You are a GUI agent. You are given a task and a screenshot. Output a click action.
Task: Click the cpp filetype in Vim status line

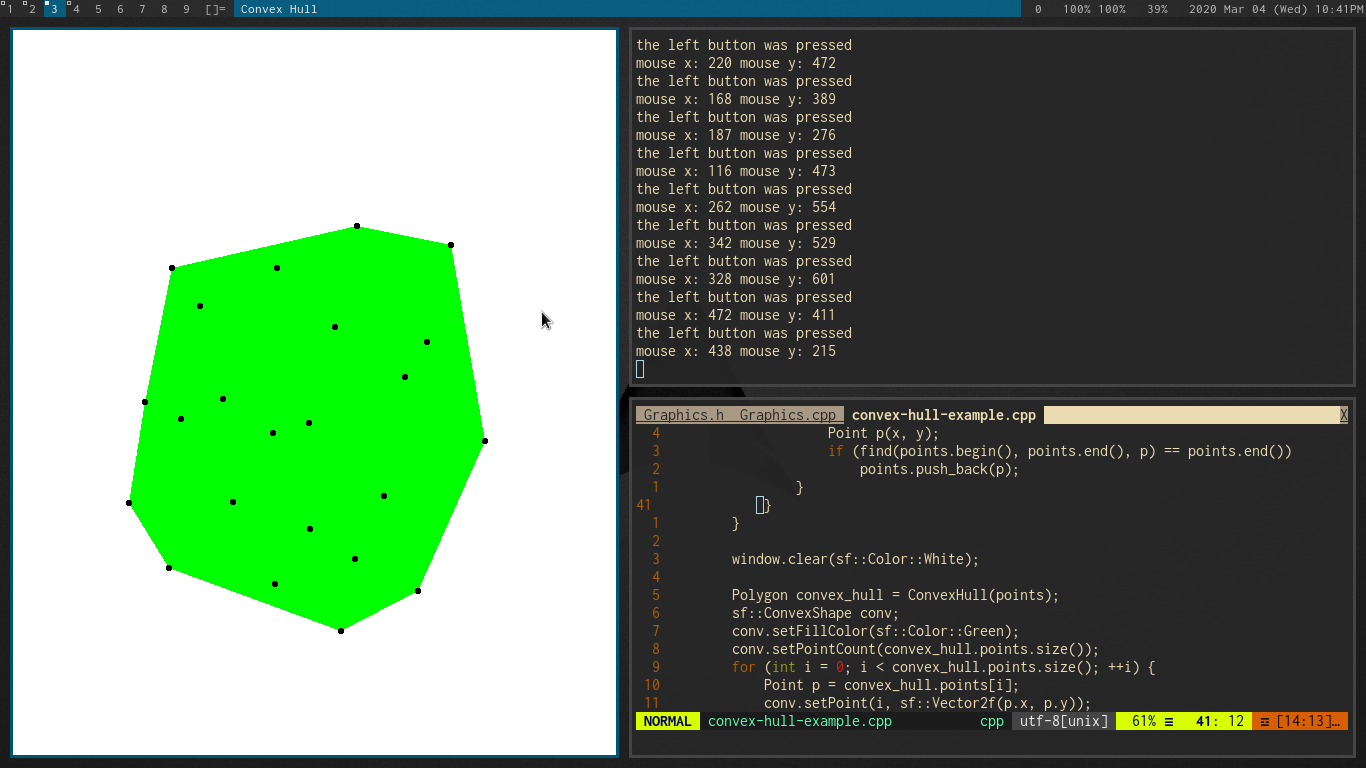[992, 721]
